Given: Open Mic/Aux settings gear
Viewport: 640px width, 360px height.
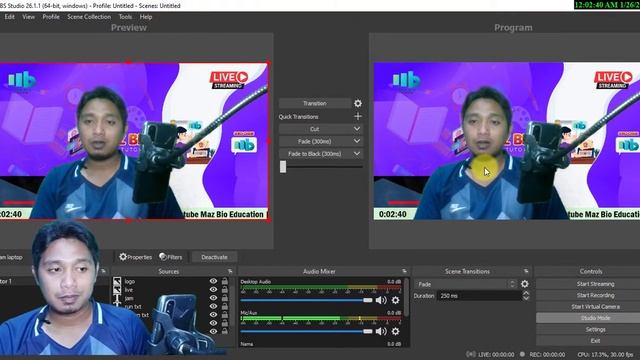Looking at the screenshot, I should 396,331.
